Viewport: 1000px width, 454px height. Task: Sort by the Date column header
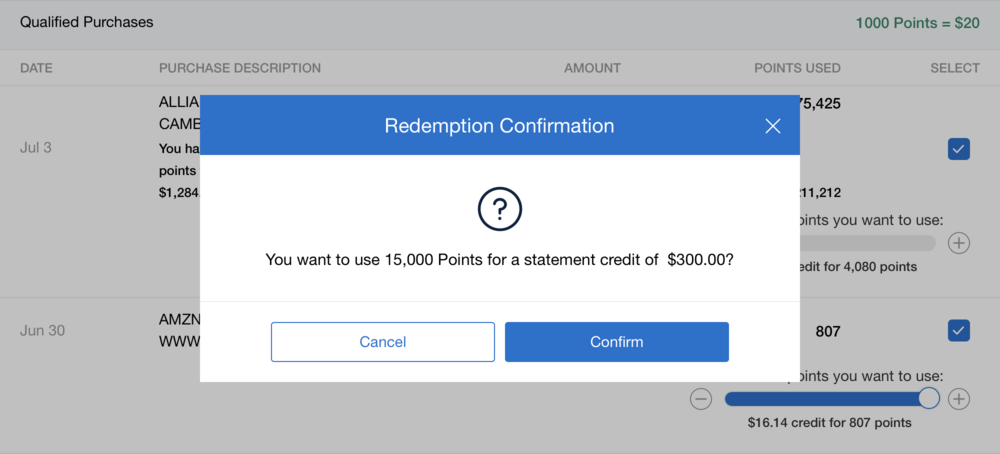coord(36,68)
